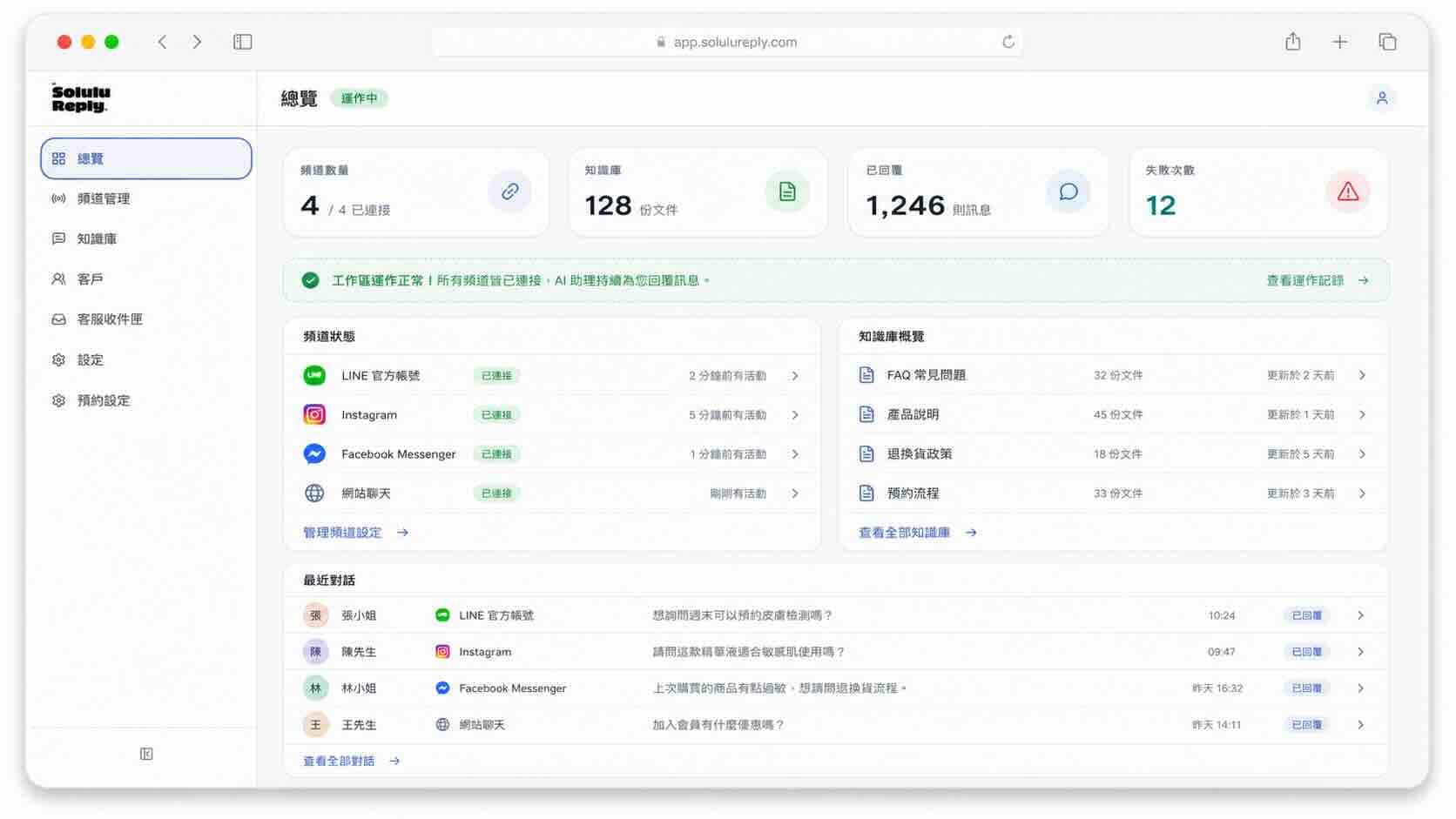The image size is (1456, 819).
Task: Click the warning triangle on 失敗次數 card
Action: coord(1348,191)
